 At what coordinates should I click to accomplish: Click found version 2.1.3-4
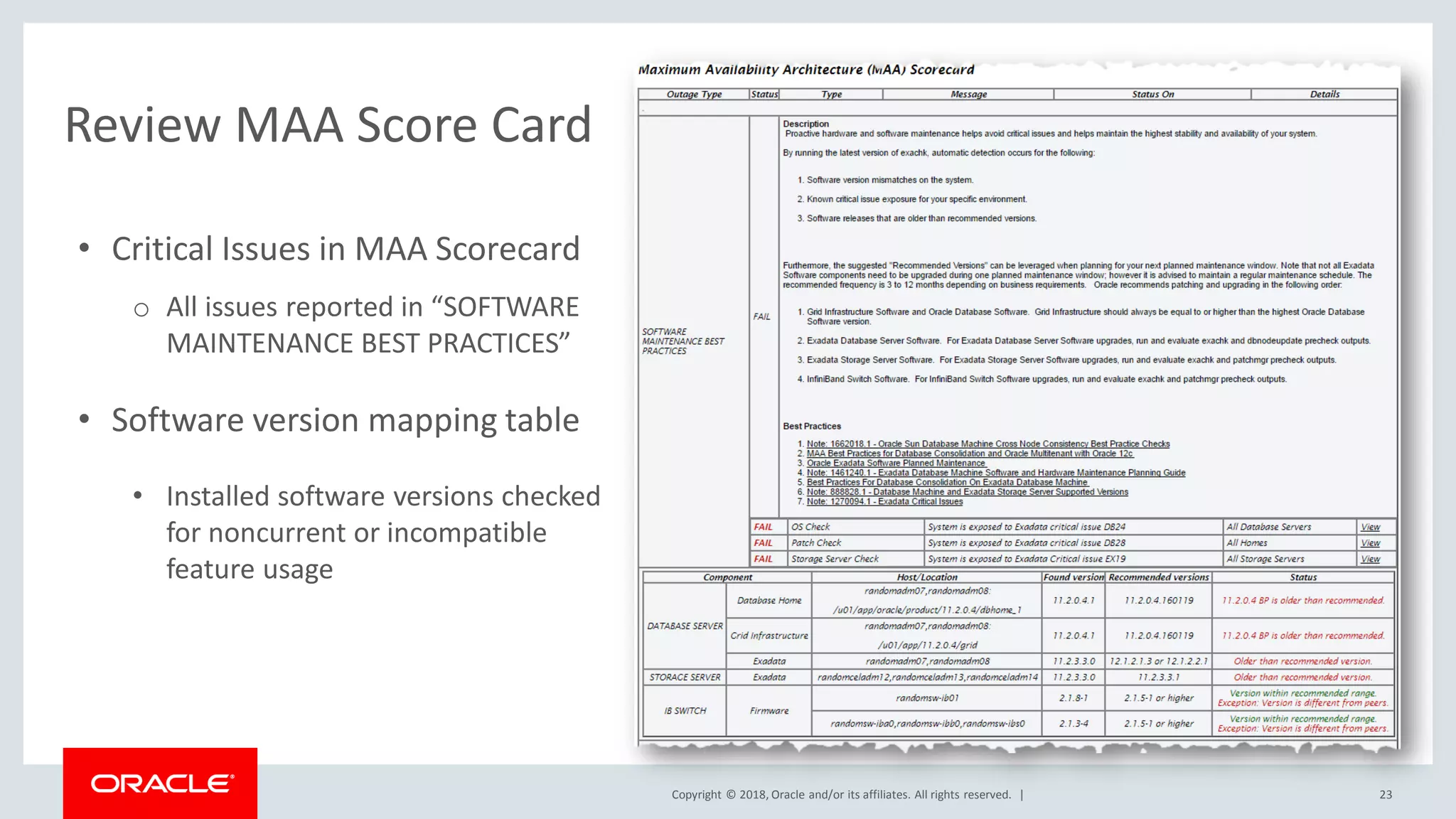1074,724
